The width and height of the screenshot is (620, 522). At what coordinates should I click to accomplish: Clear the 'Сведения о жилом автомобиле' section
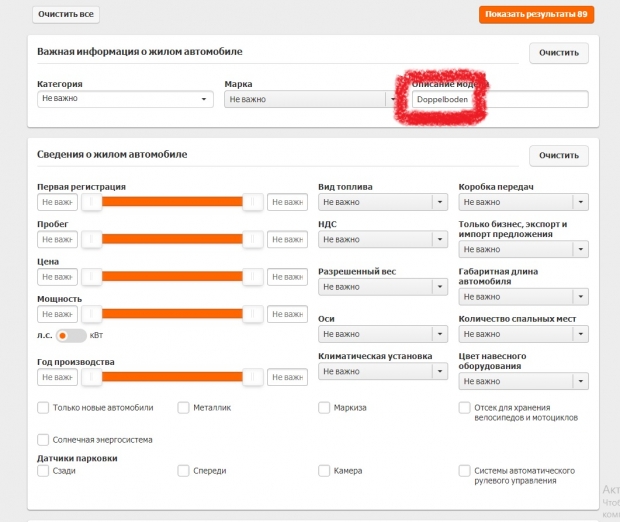pyautogui.click(x=559, y=156)
